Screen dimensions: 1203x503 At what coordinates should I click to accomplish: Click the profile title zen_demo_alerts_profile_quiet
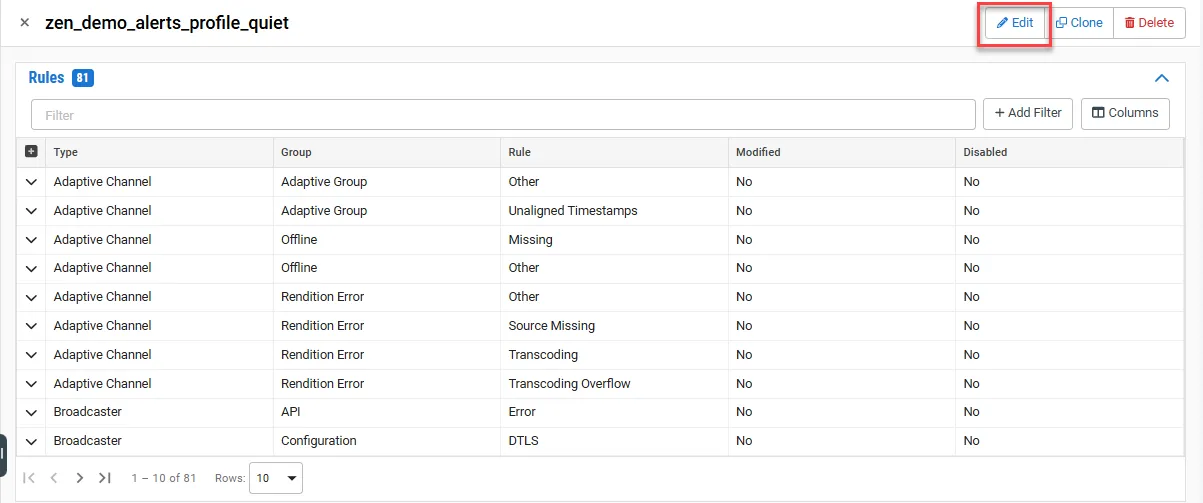tap(167, 22)
